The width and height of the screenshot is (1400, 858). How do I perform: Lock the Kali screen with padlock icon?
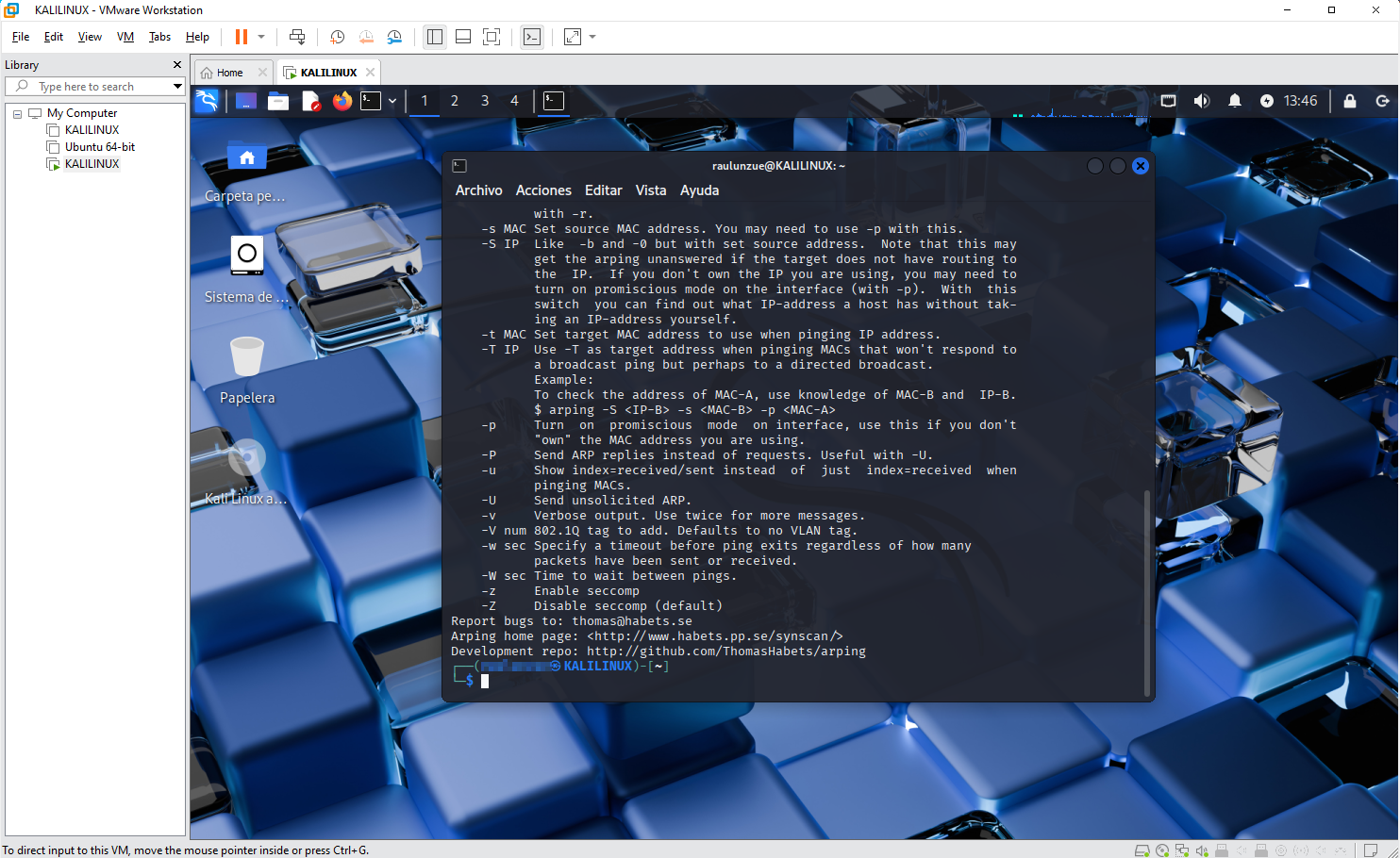[1349, 101]
